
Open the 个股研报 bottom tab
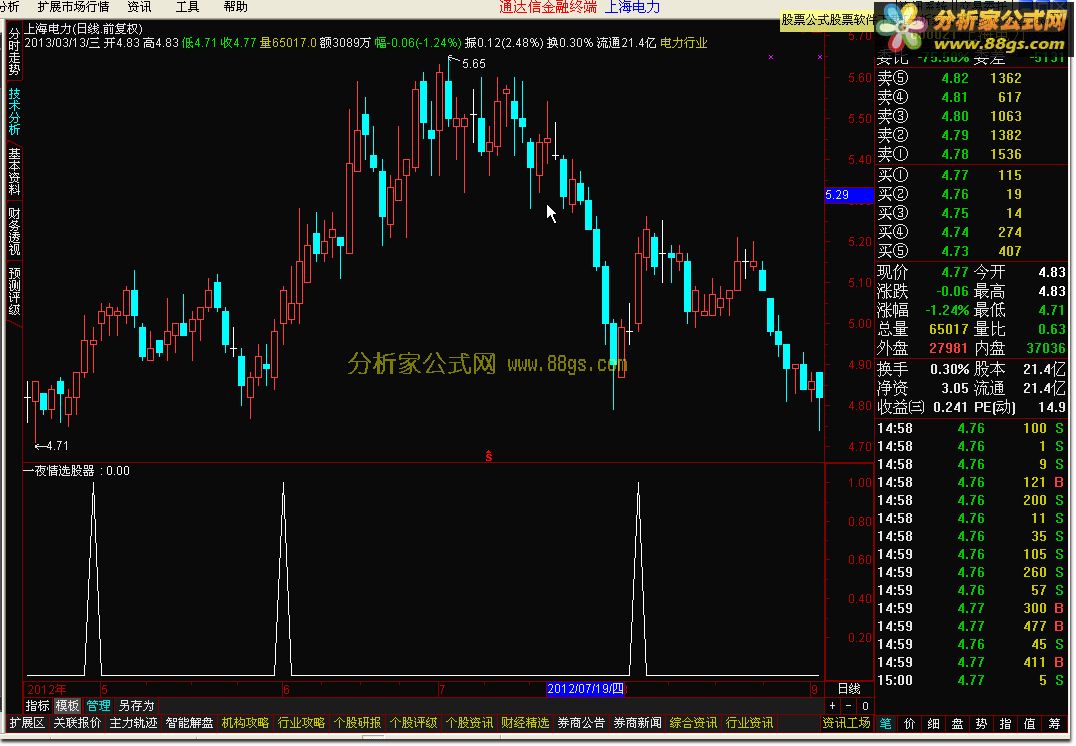pos(358,723)
